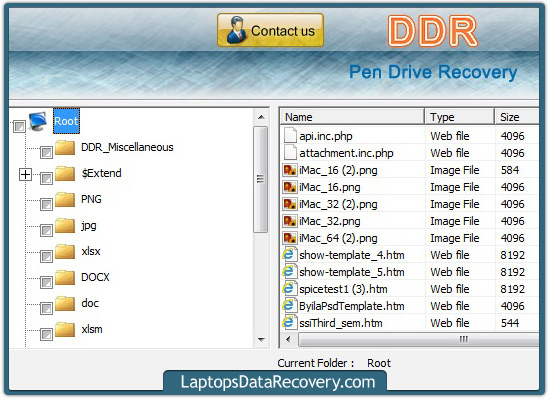Image resolution: width=550 pixels, height=400 pixels.
Task: Visit the LaptopsDataRecovery.com link
Action: point(277,382)
